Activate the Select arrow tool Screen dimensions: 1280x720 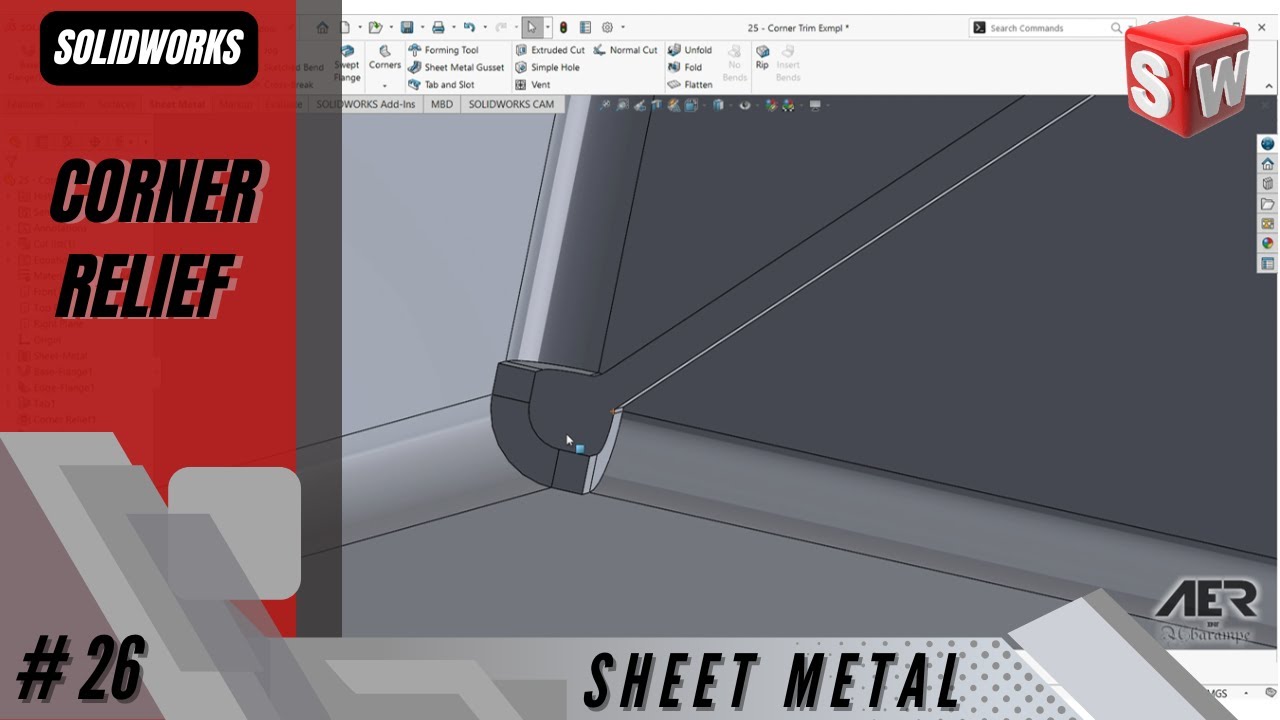[532, 28]
